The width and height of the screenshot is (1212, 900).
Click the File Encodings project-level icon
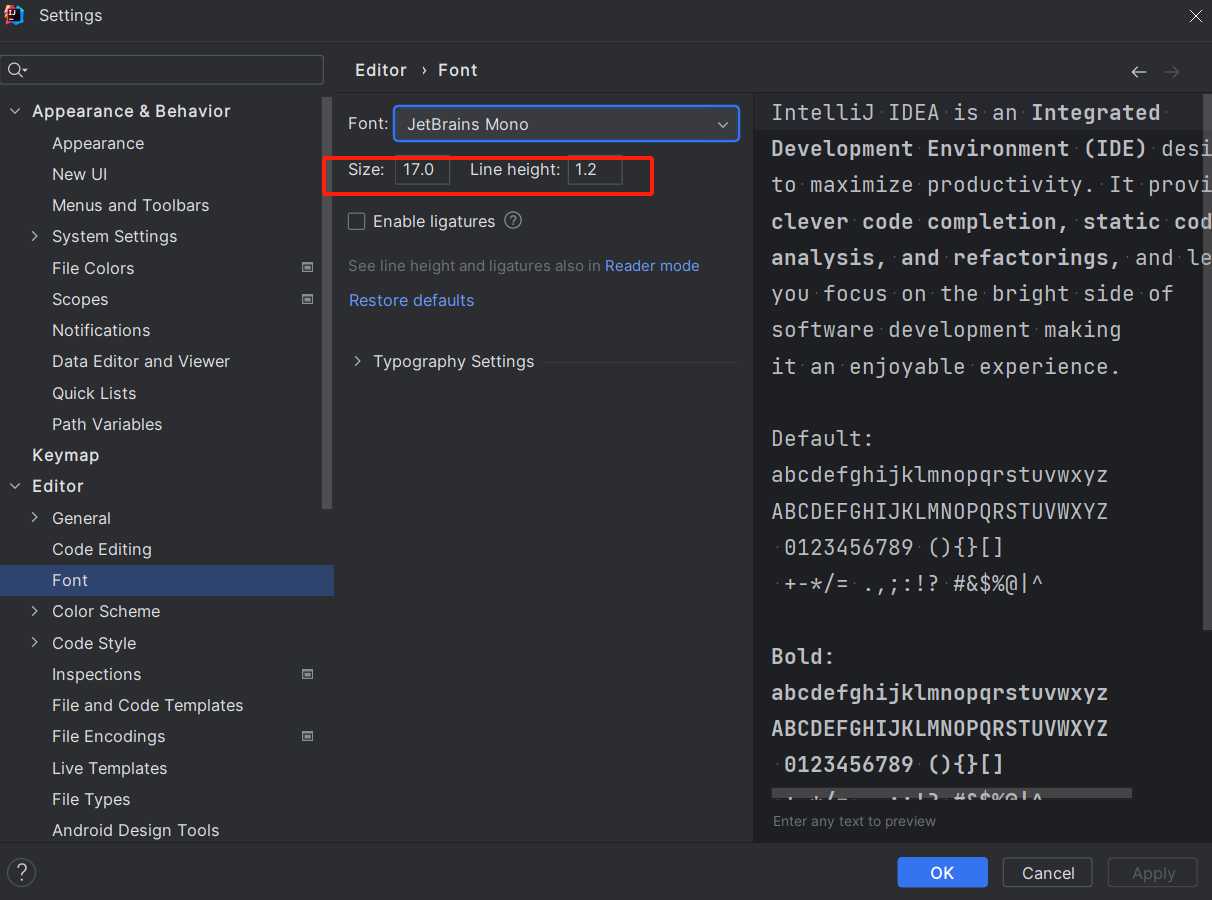pyautogui.click(x=307, y=736)
